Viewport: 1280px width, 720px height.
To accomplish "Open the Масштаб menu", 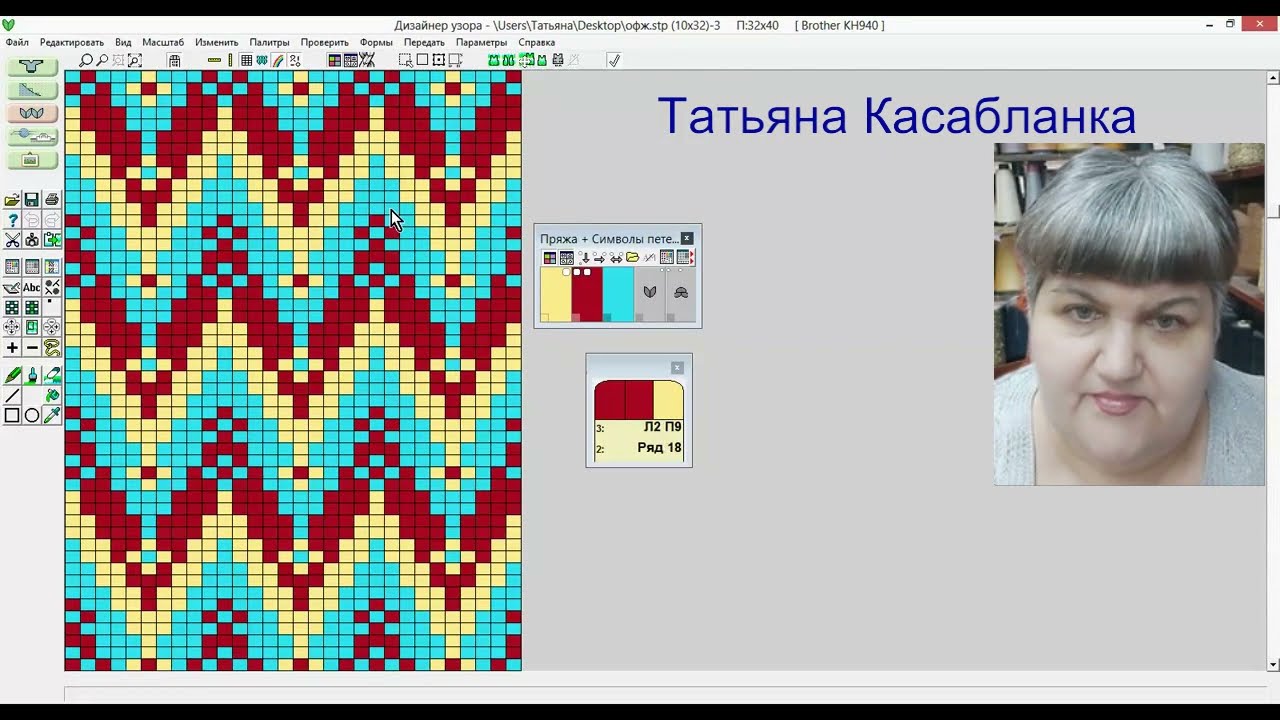I will [163, 43].
